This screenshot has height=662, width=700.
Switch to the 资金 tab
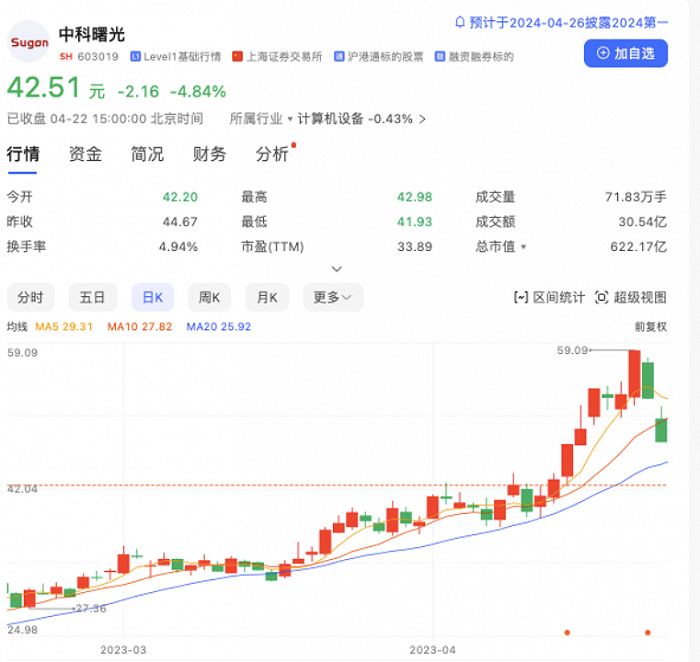coord(85,154)
